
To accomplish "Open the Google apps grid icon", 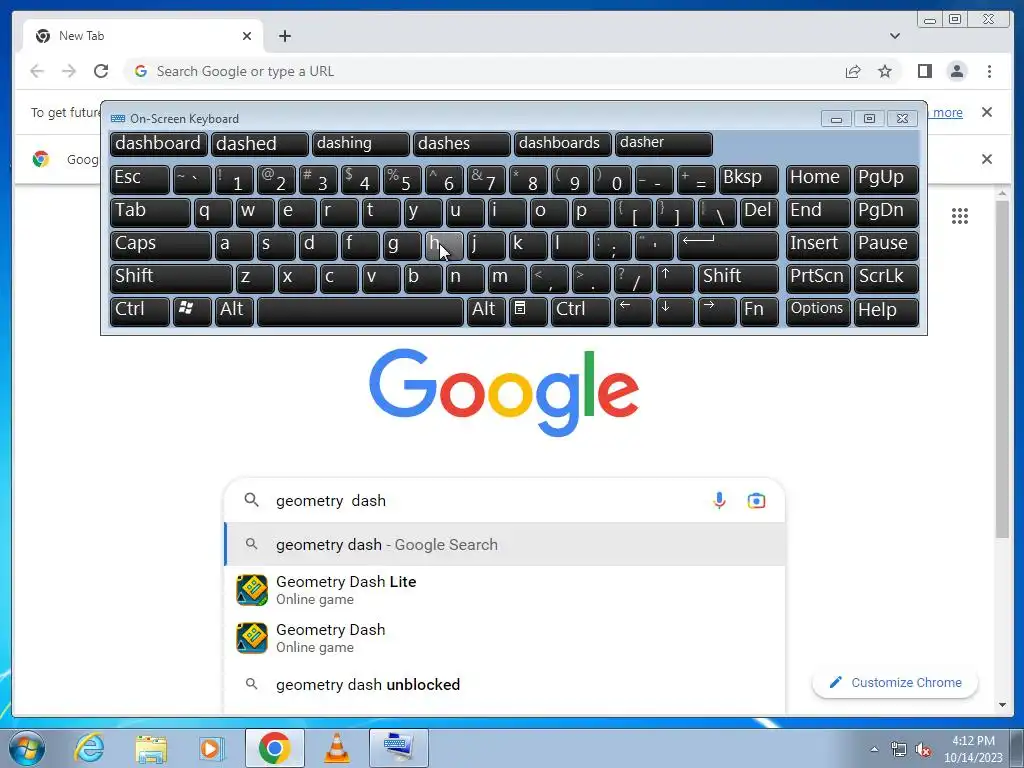I will tap(960, 216).
